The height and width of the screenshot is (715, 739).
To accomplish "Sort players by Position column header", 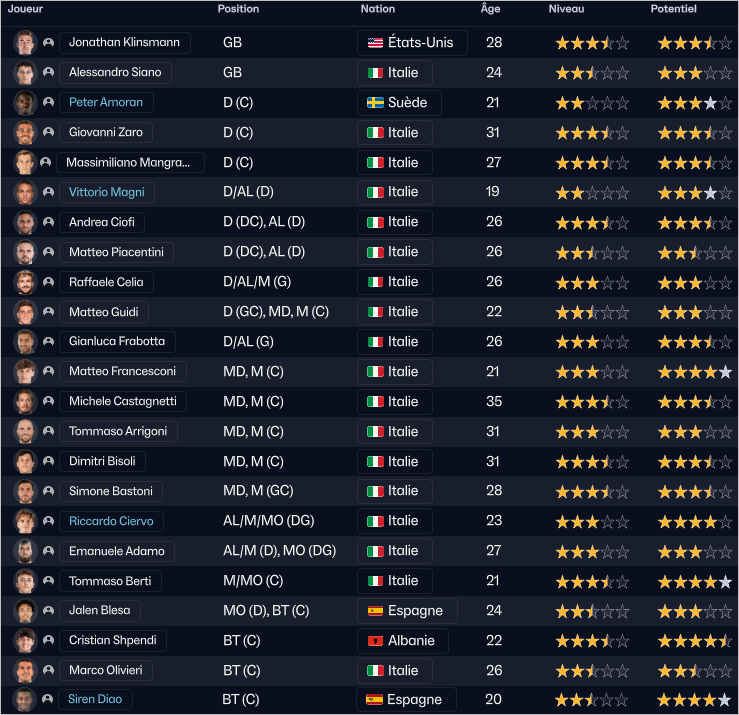I will 238,9.
